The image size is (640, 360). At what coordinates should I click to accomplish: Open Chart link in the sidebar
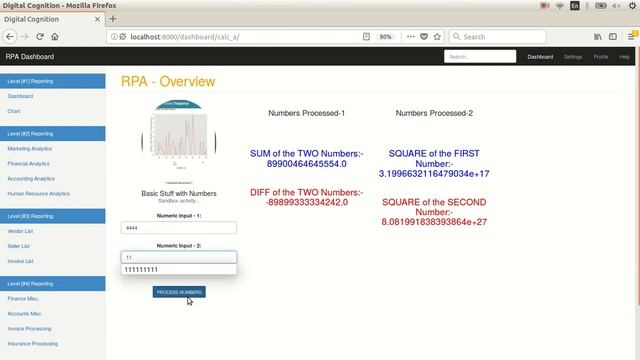[14, 111]
